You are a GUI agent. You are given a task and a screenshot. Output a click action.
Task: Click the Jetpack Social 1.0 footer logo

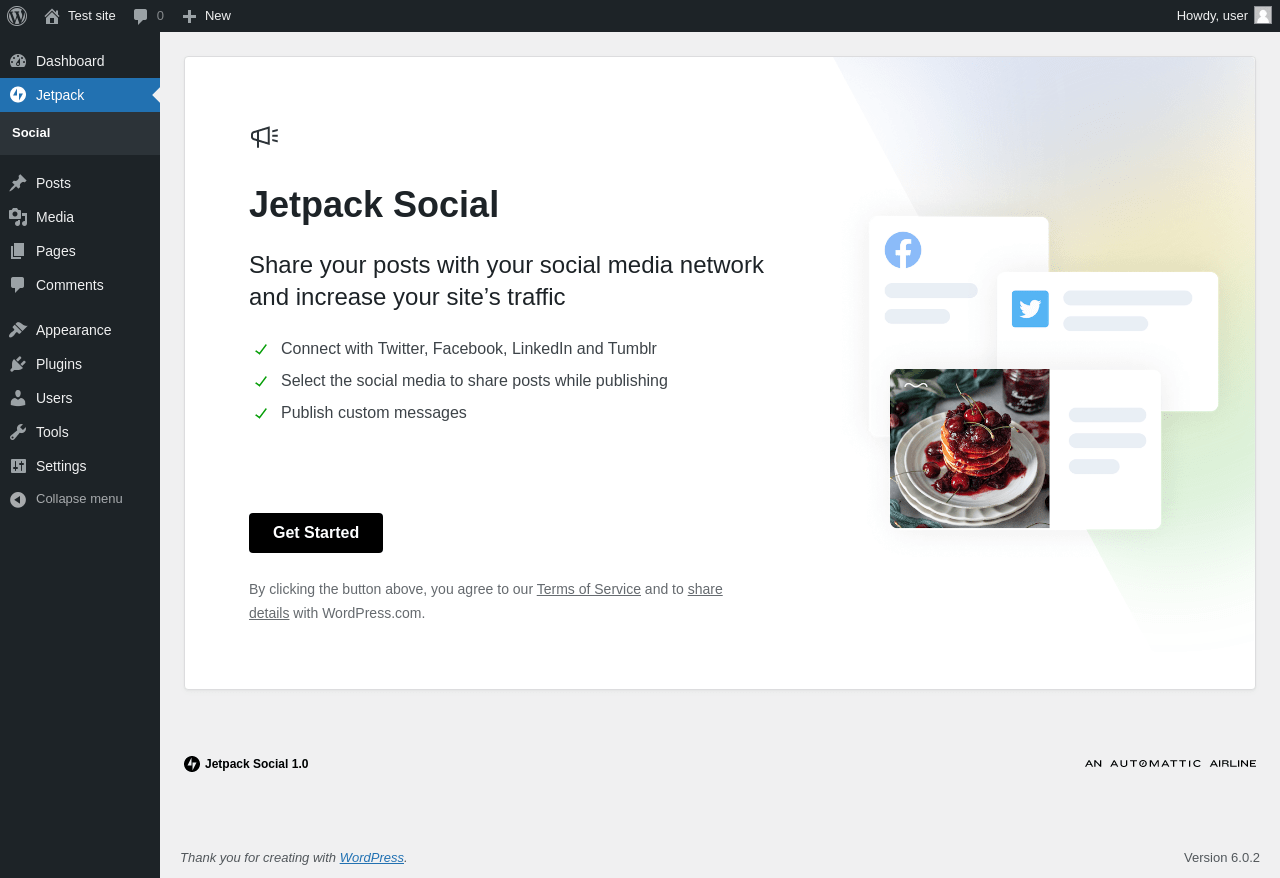coord(192,764)
